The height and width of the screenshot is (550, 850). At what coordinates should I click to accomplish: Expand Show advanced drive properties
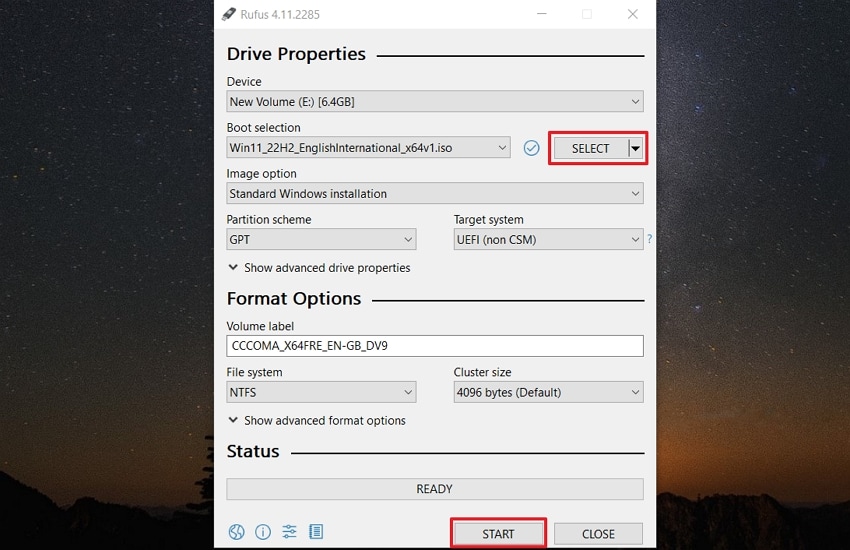pos(319,268)
